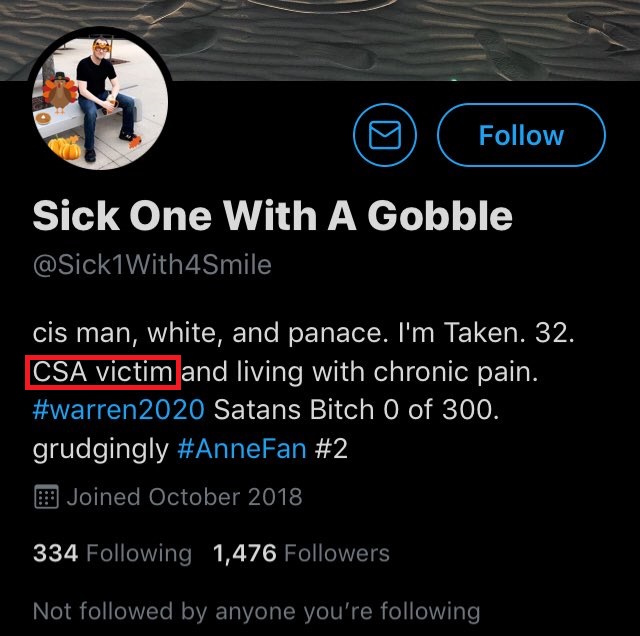Screen dimensions: 640x636
Task: Open the #warren2020 hashtag
Action: tap(119, 412)
